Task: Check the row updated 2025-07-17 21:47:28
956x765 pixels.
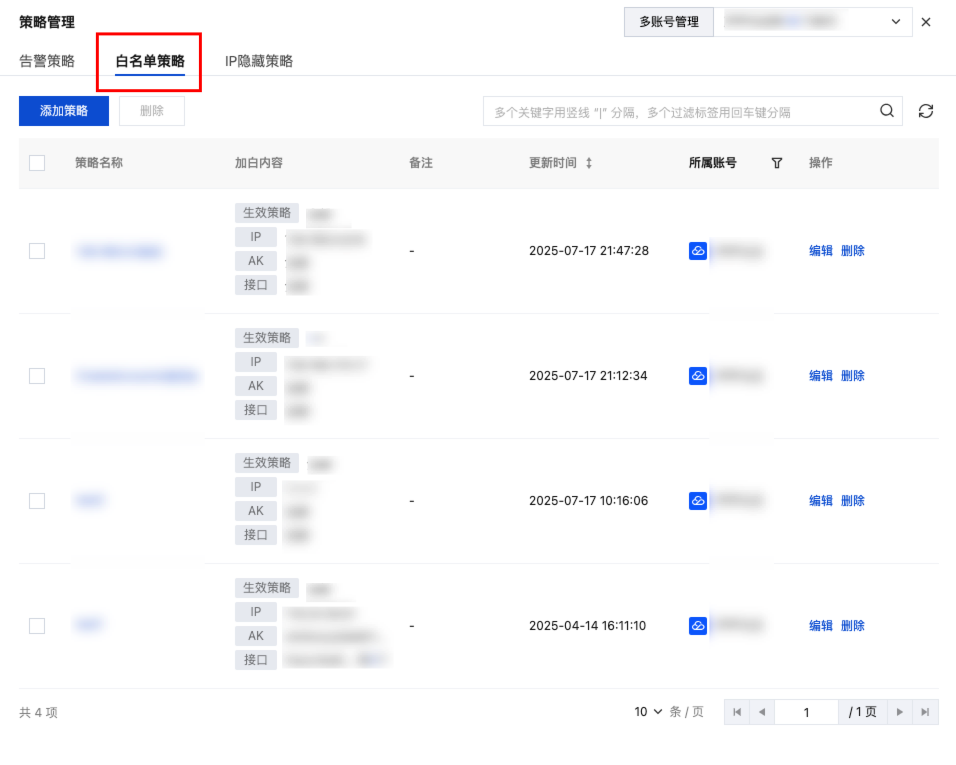Action: click(37, 251)
